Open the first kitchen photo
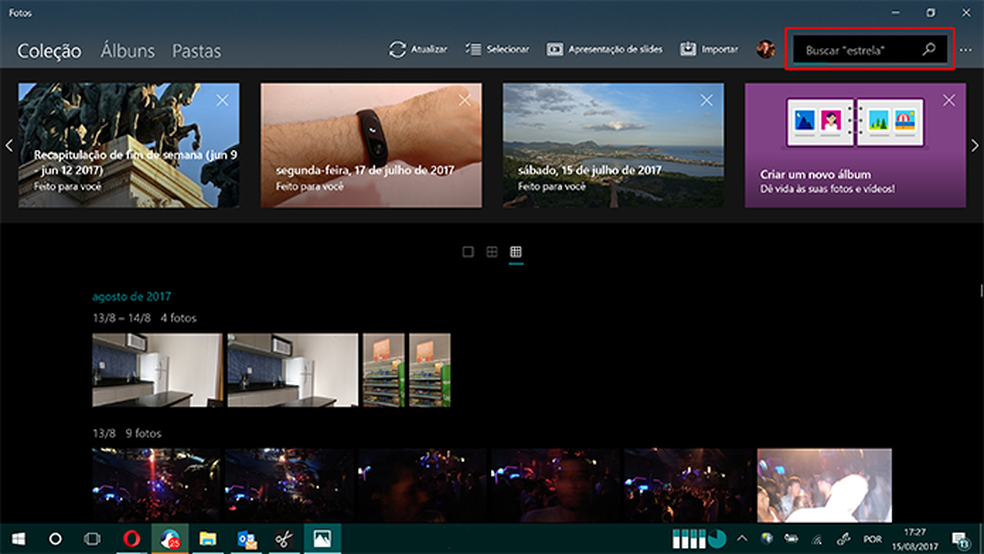Screen dimensions: 984x554 click(x=157, y=370)
